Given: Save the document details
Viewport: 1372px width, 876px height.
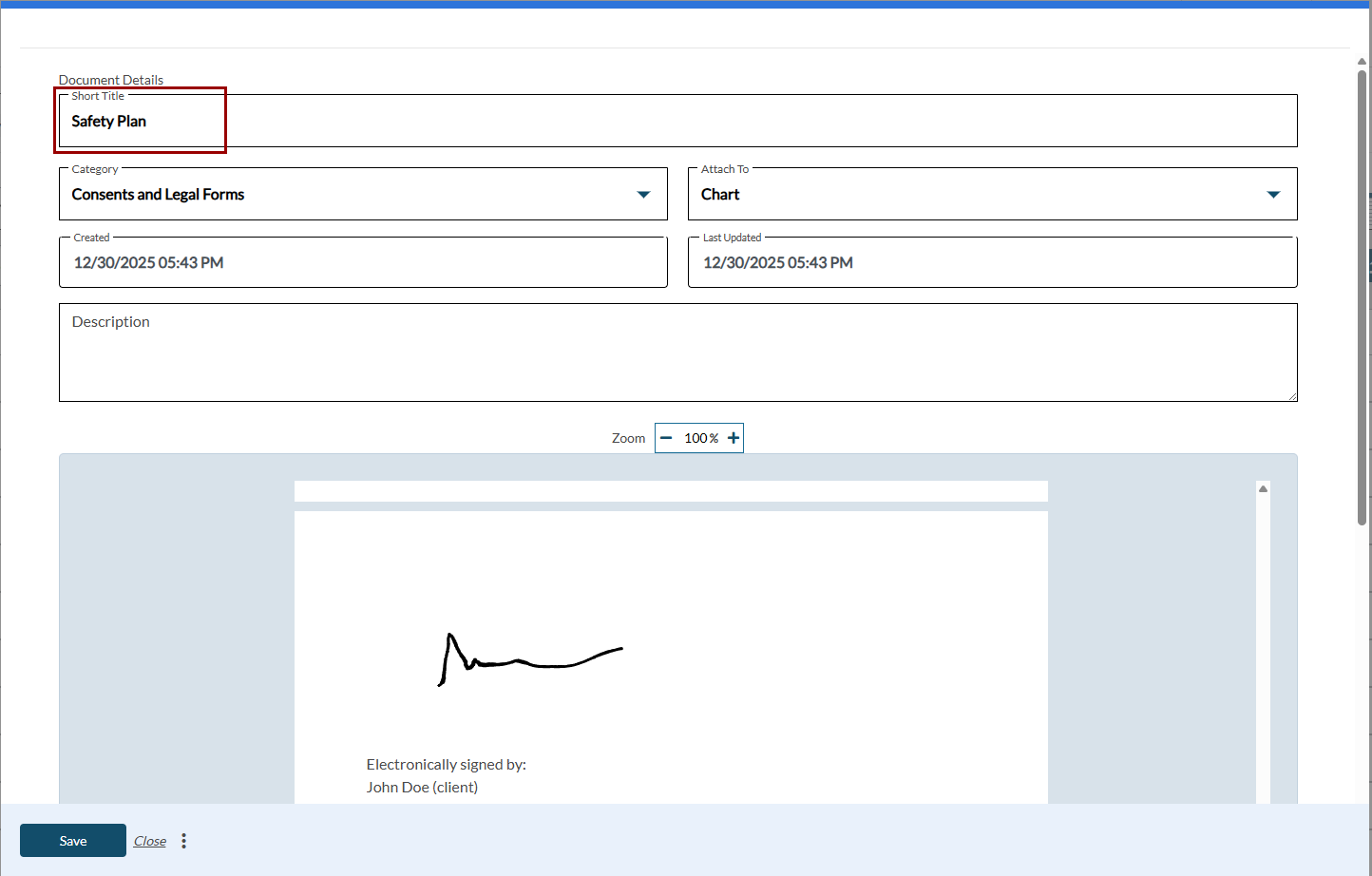Looking at the screenshot, I should pyautogui.click(x=73, y=841).
